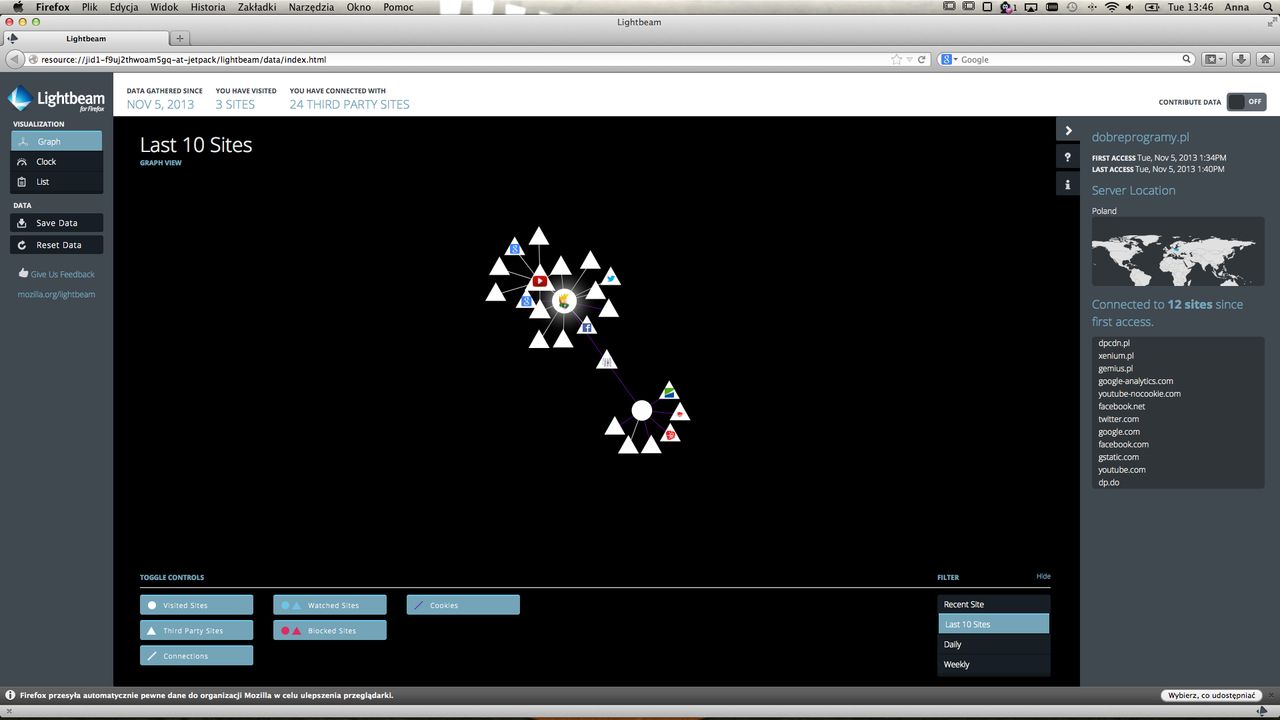The height and width of the screenshot is (720, 1280).
Task: Select the Daily filter
Action: tap(994, 644)
